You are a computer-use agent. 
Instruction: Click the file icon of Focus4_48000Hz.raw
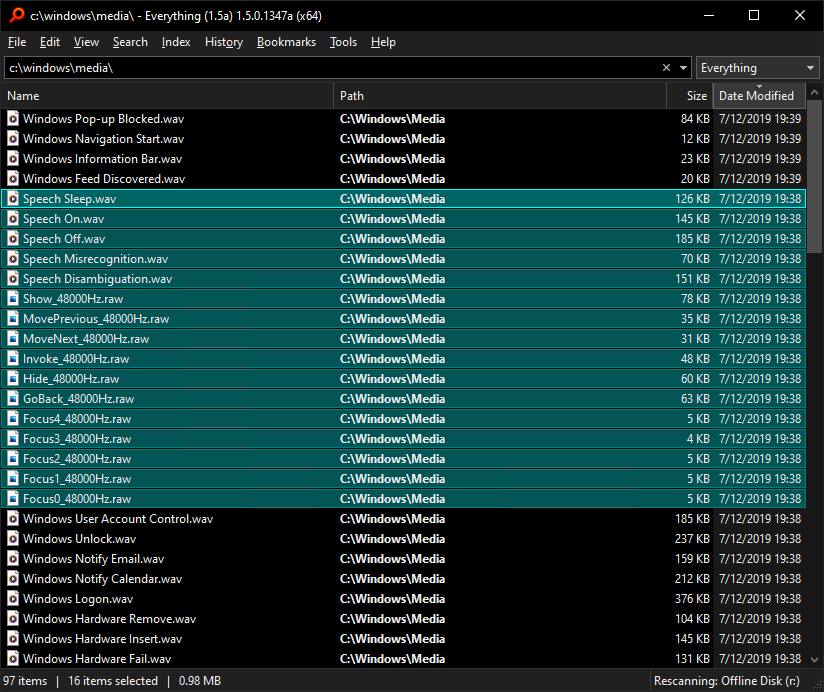pyautogui.click(x=13, y=418)
